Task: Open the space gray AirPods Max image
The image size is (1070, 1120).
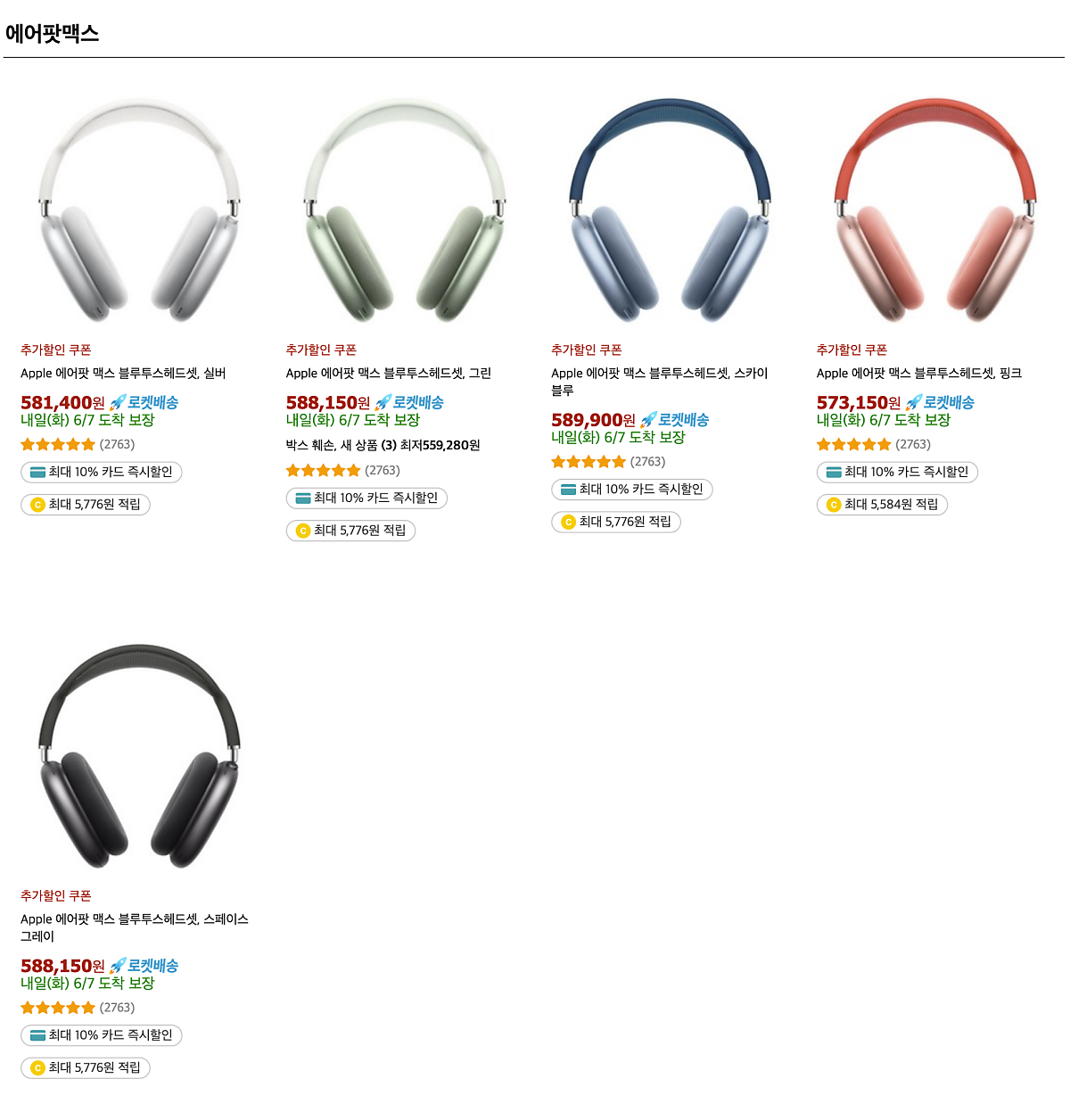Action: pyautogui.click(x=138, y=755)
